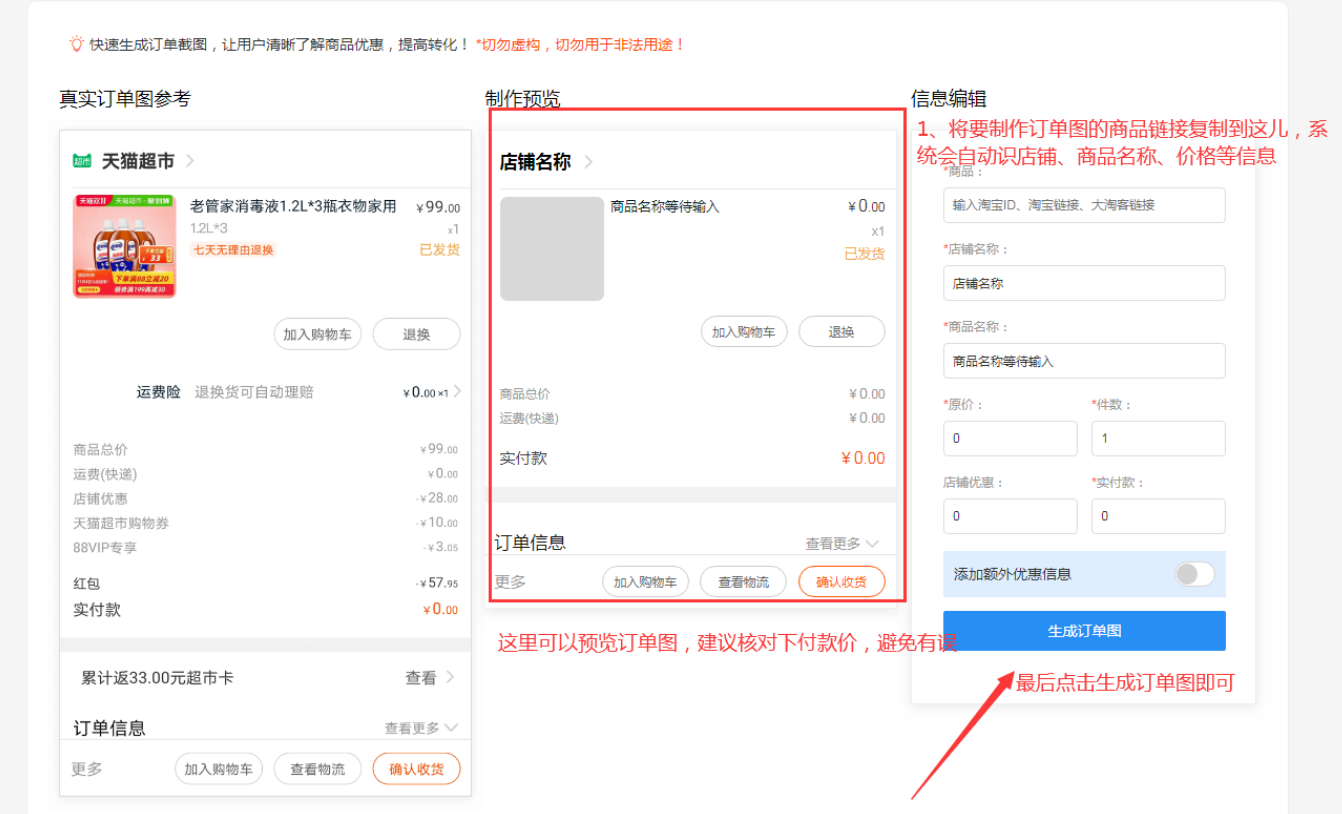Click 加入购物车 beside 退换 in reference order
Image resolution: width=1342 pixels, height=814 pixels.
coord(317,335)
